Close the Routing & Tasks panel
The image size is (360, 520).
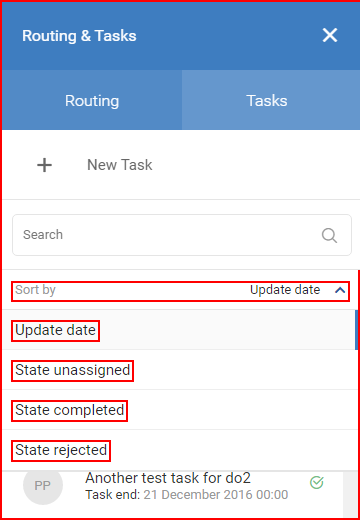(330, 35)
